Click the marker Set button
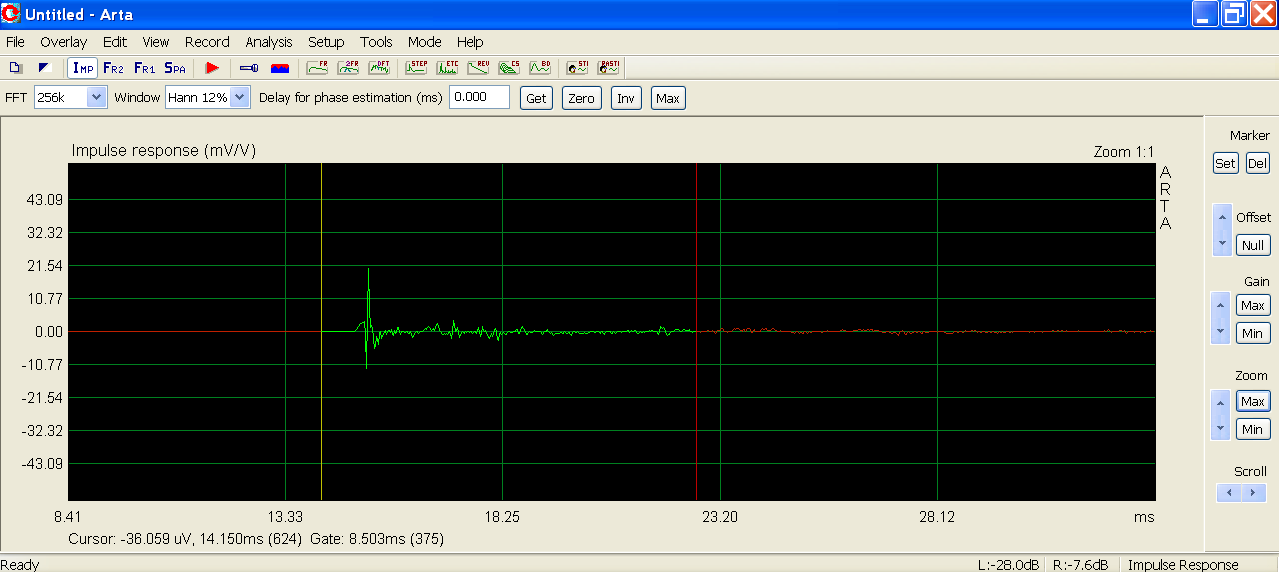 click(1225, 163)
